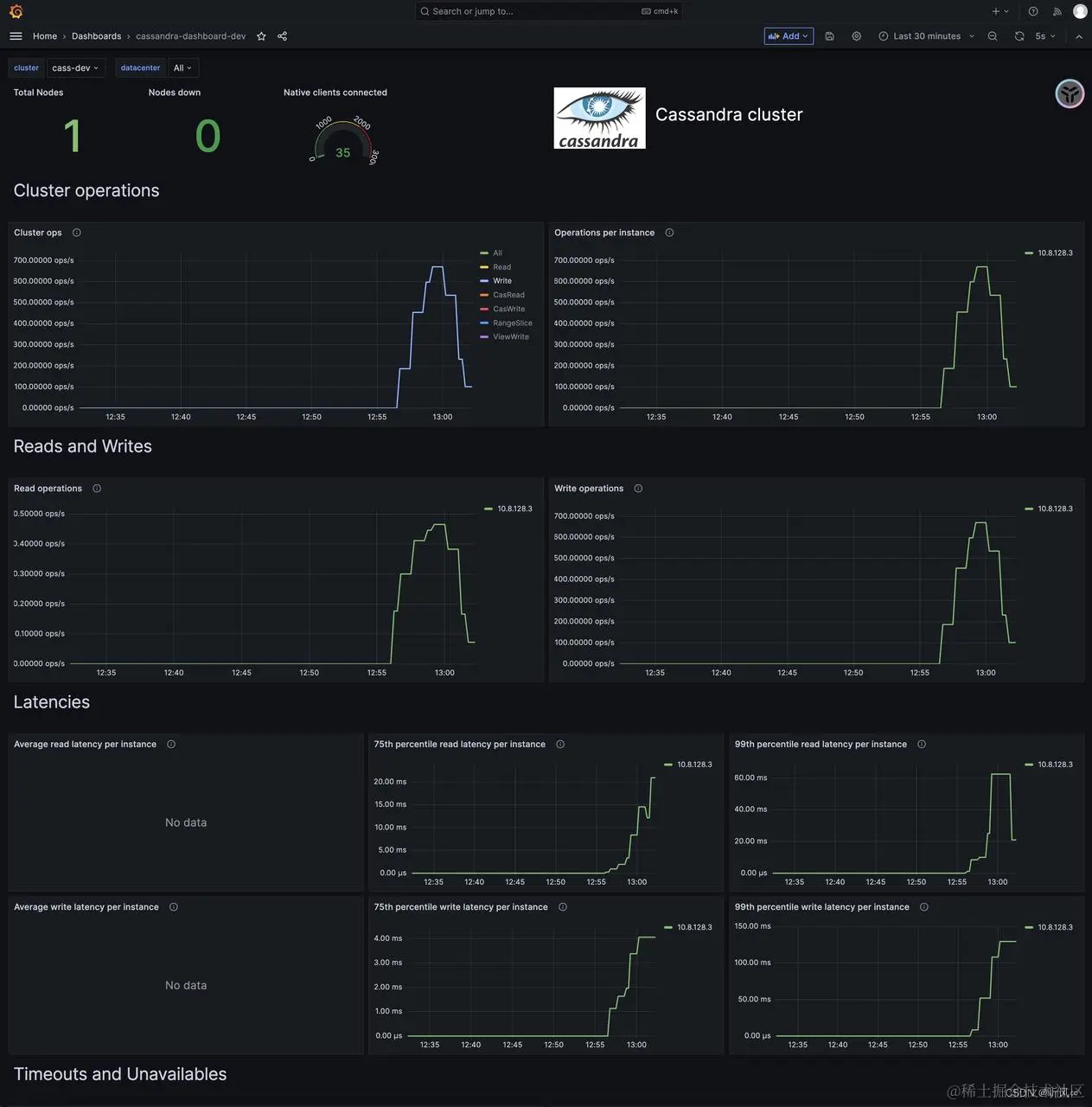Click the Grafana logo
The height and width of the screenshot is (1107, 1092).
[16, 11]
